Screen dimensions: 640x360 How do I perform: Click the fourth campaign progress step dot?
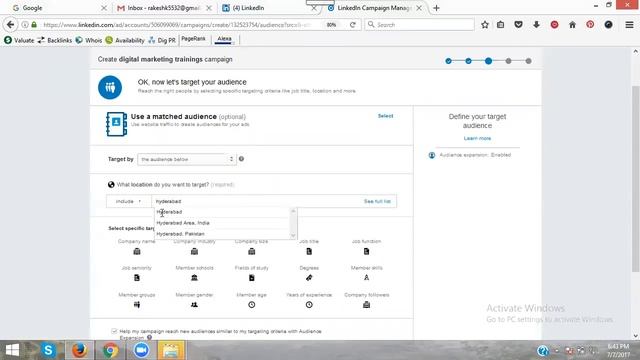[x=508, y=61]
